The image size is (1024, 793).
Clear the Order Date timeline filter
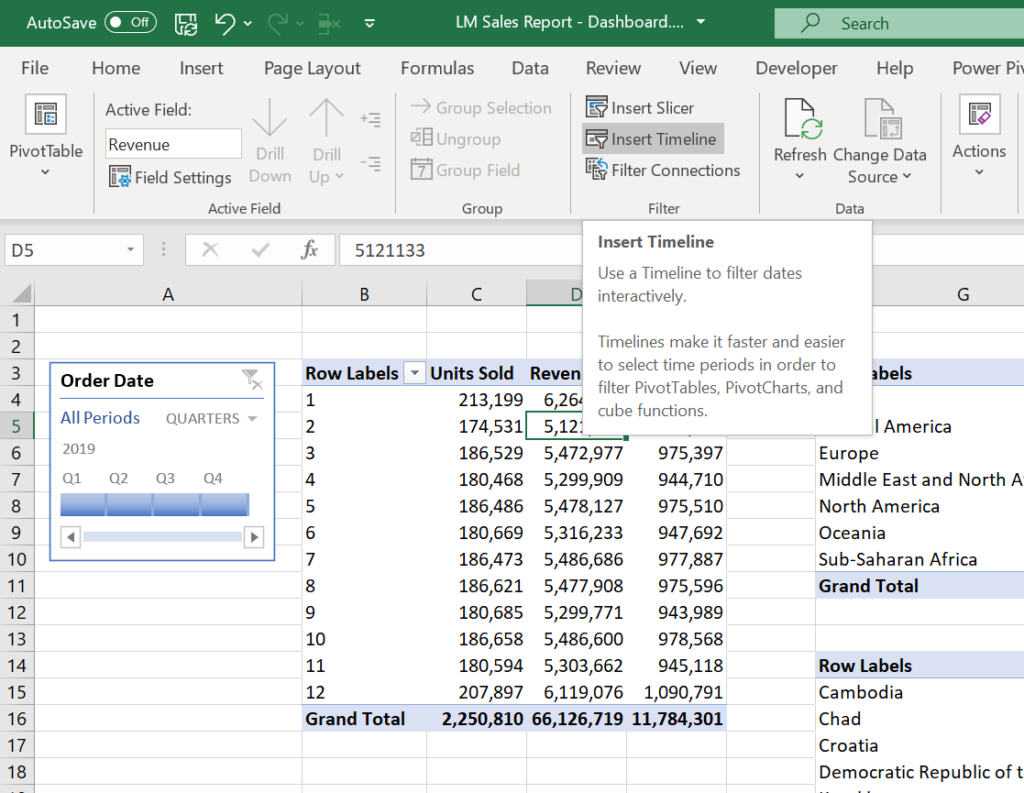pos(251,379)
